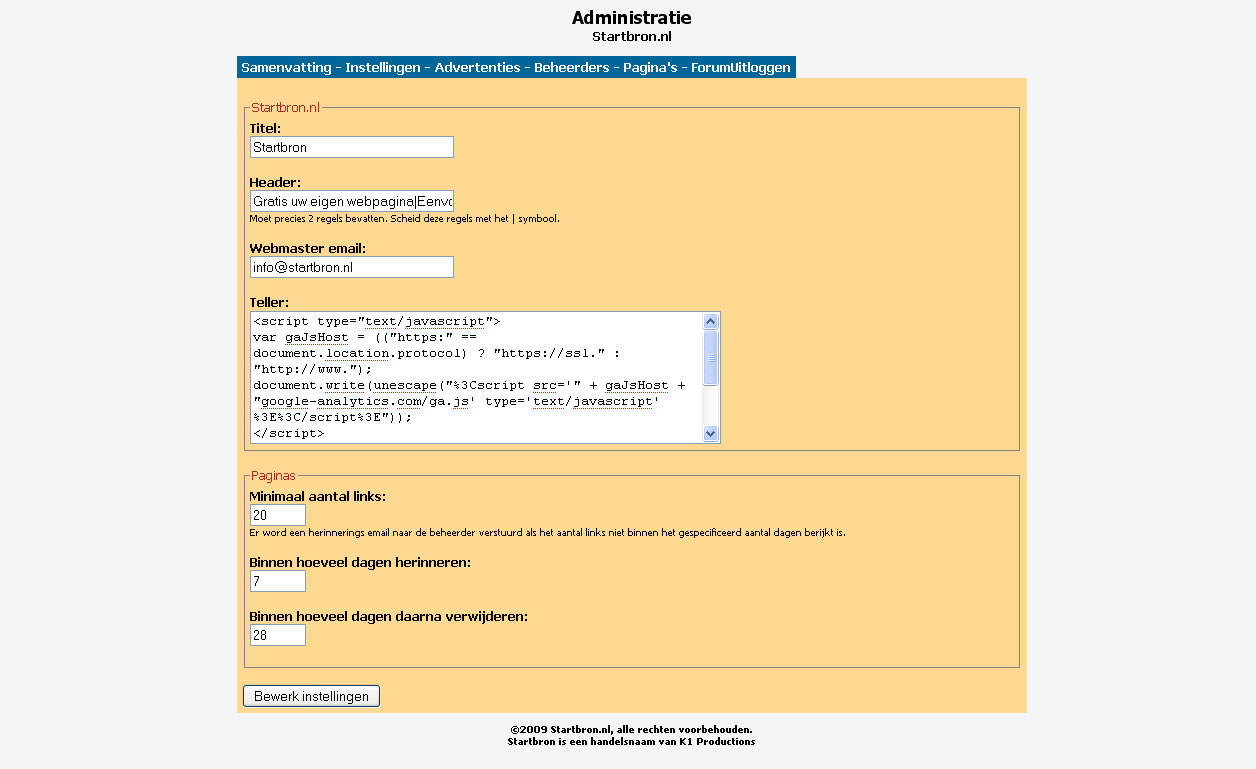Click the Webmaster email: label

[307, 248]
